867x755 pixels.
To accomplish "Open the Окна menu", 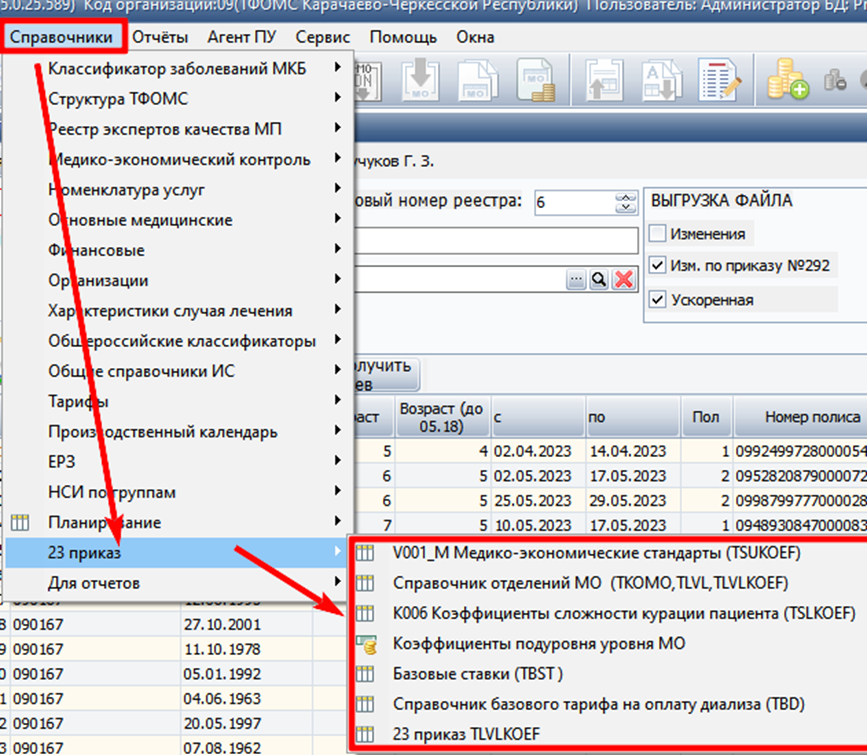I will pyautogui.click(x=475, y=37).
